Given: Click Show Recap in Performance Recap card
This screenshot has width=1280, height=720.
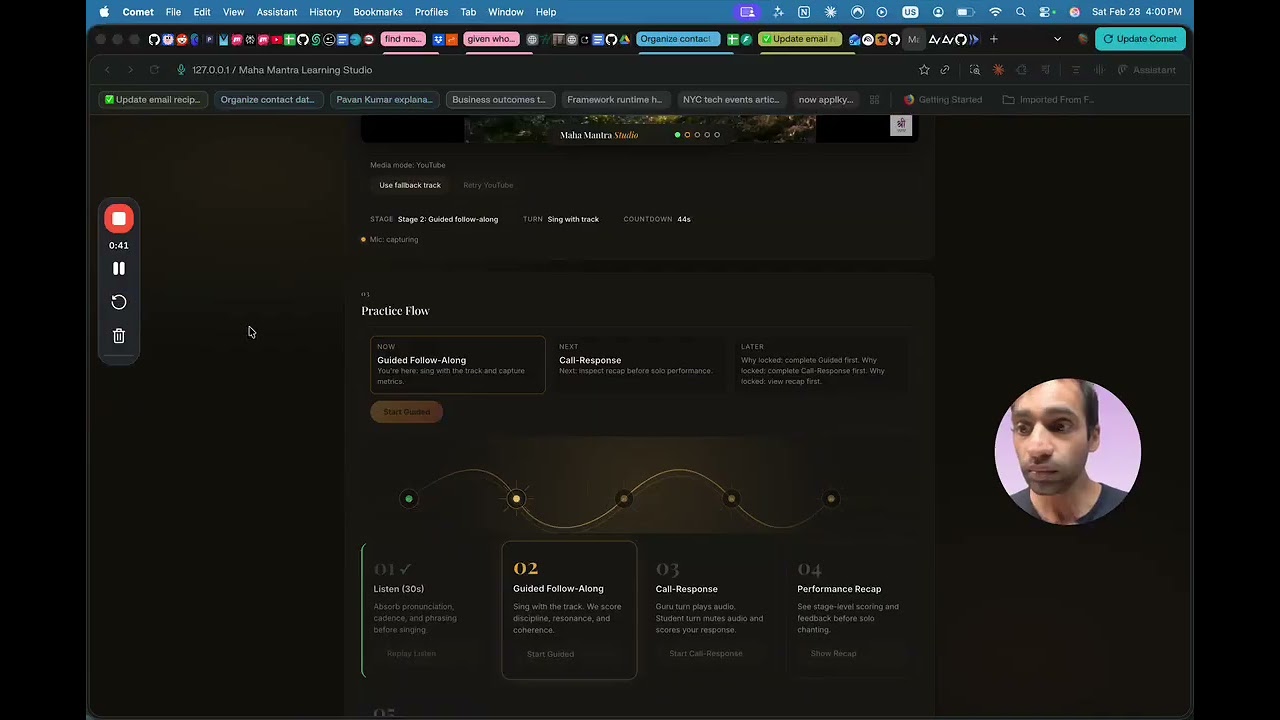Looking at the screenshot, I should point(833,654).
